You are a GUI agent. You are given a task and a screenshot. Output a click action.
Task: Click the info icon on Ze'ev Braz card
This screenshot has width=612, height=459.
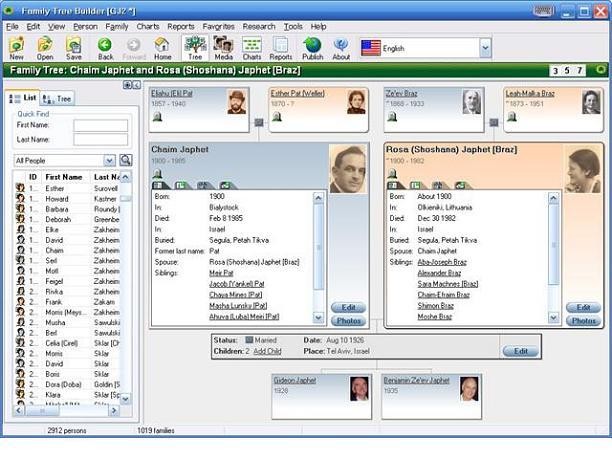tap(392, 116)
